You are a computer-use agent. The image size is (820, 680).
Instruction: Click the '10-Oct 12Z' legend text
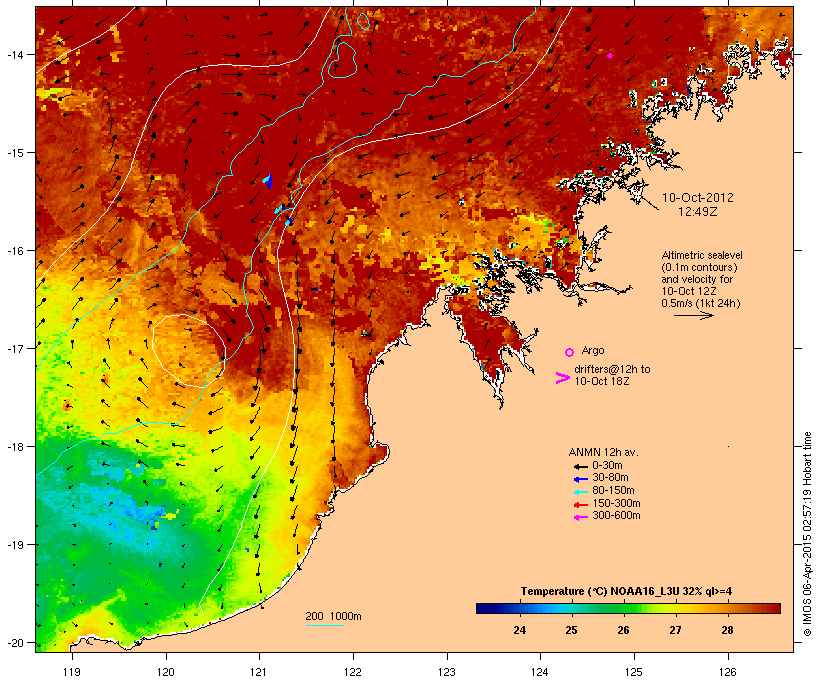click(689, 291)
